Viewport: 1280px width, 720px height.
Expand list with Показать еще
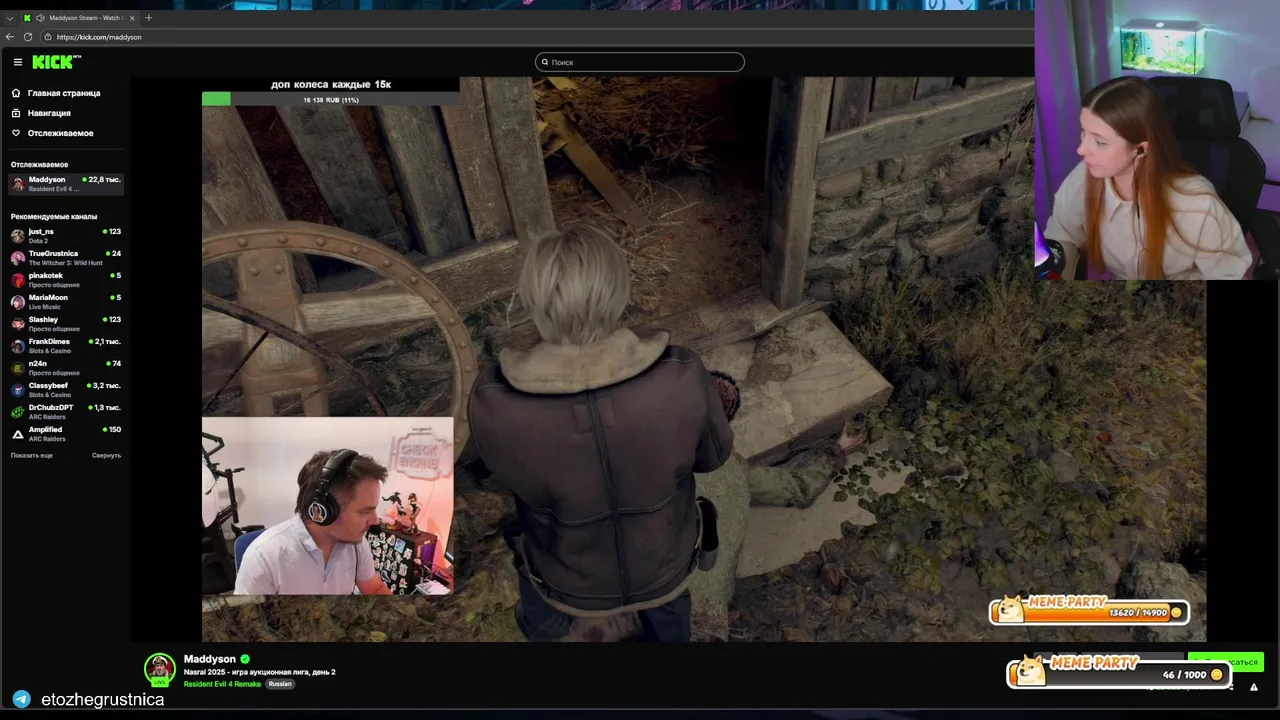point(32,455)
